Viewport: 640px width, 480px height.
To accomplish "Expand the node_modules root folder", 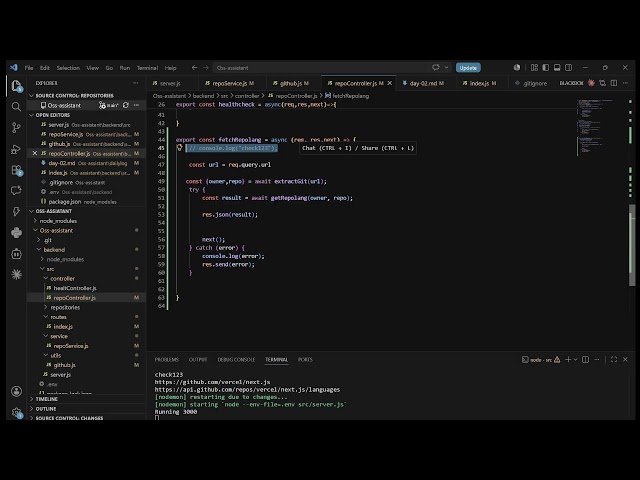I will [x=58, y=221].
